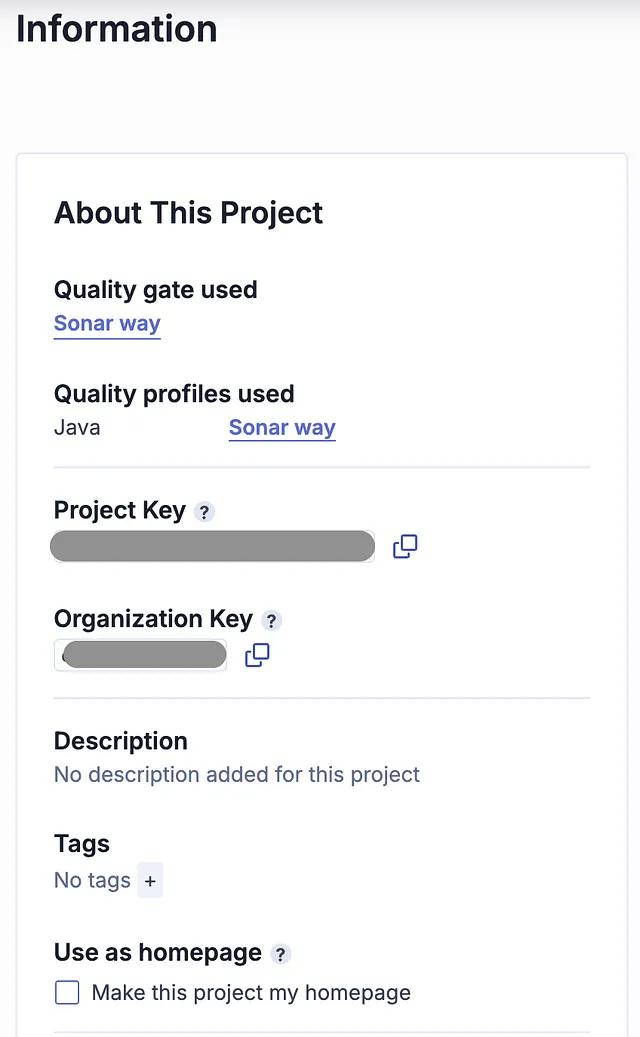Screen dimensions: 640x1037
Task: Click the 'Quality gate used' label
Action: tap(155, 290)
